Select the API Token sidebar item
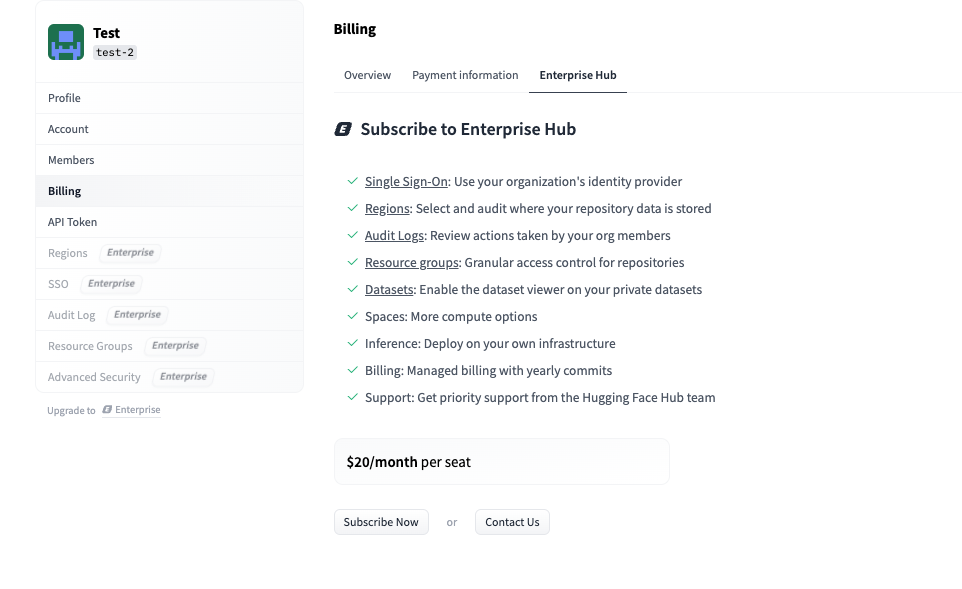Viewport: 962px width, 589px height. point(72,222)
